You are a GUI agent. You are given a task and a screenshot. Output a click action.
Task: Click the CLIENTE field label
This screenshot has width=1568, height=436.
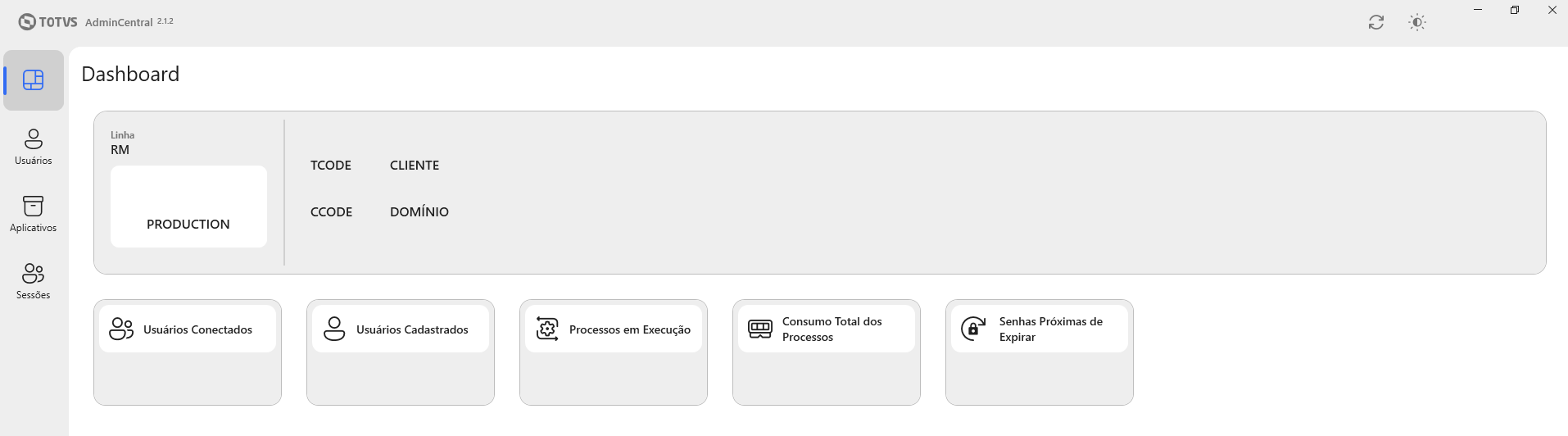point(415,166)
